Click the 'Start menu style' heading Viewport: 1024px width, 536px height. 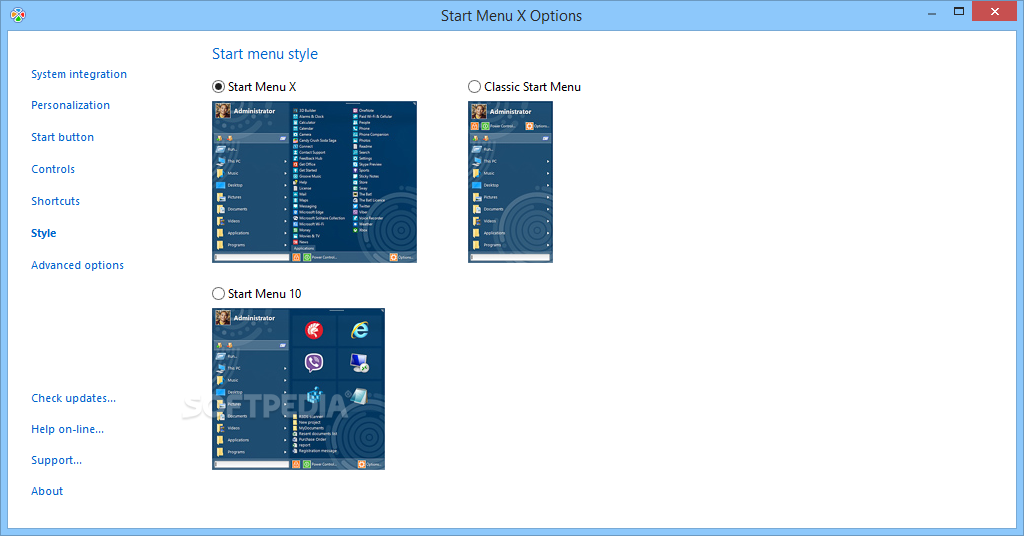click(265, 54)
